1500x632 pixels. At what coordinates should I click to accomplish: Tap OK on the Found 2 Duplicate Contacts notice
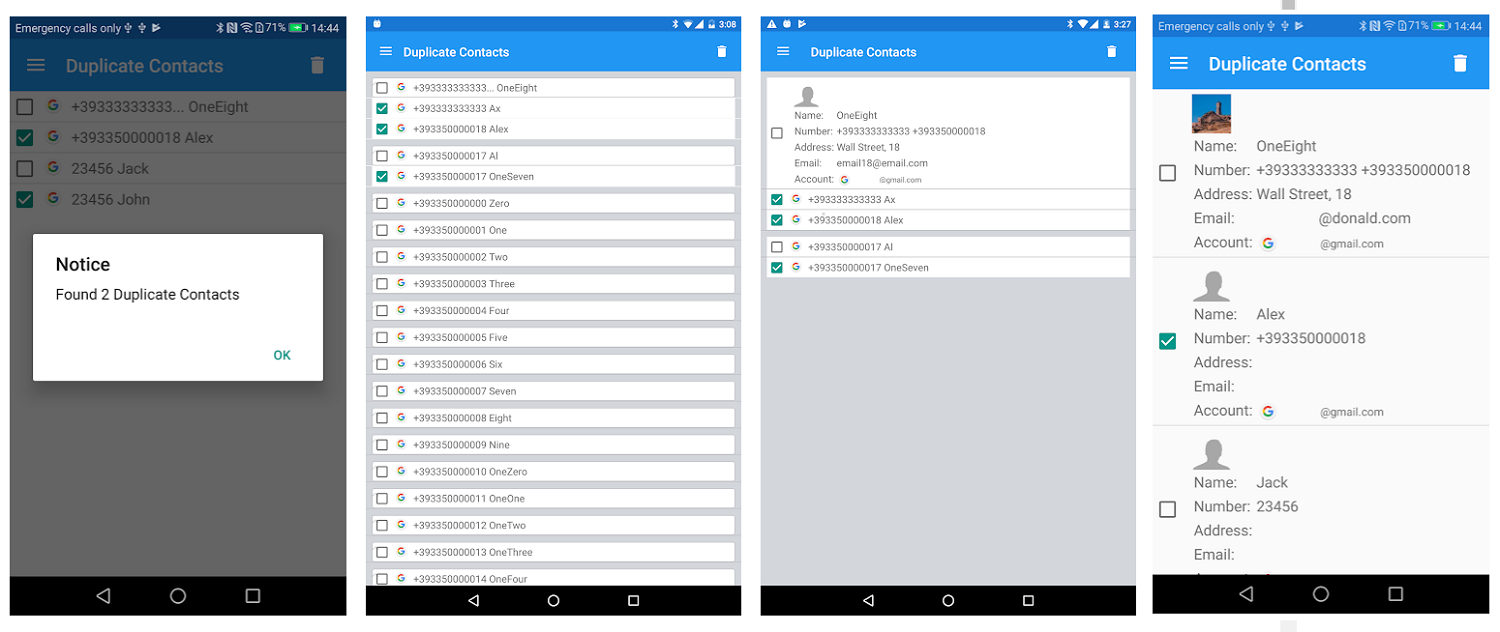(282, 355)
